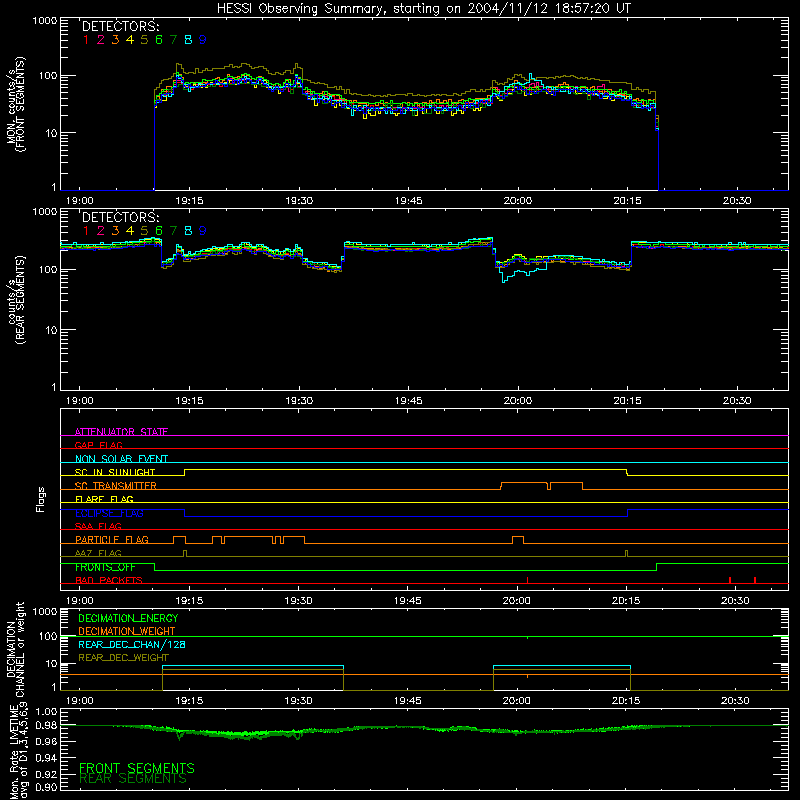Click red detector number 1 in the front segments legend

pyautogui.click(x=86, y=40)
